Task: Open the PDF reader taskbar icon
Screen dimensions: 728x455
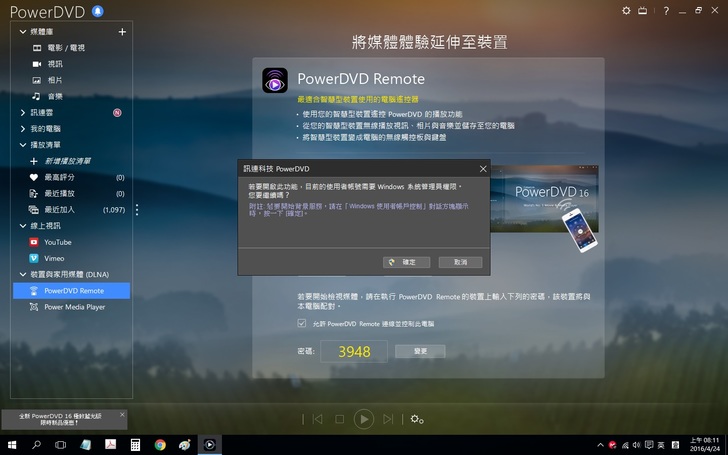Action: (x=110, y=445)
